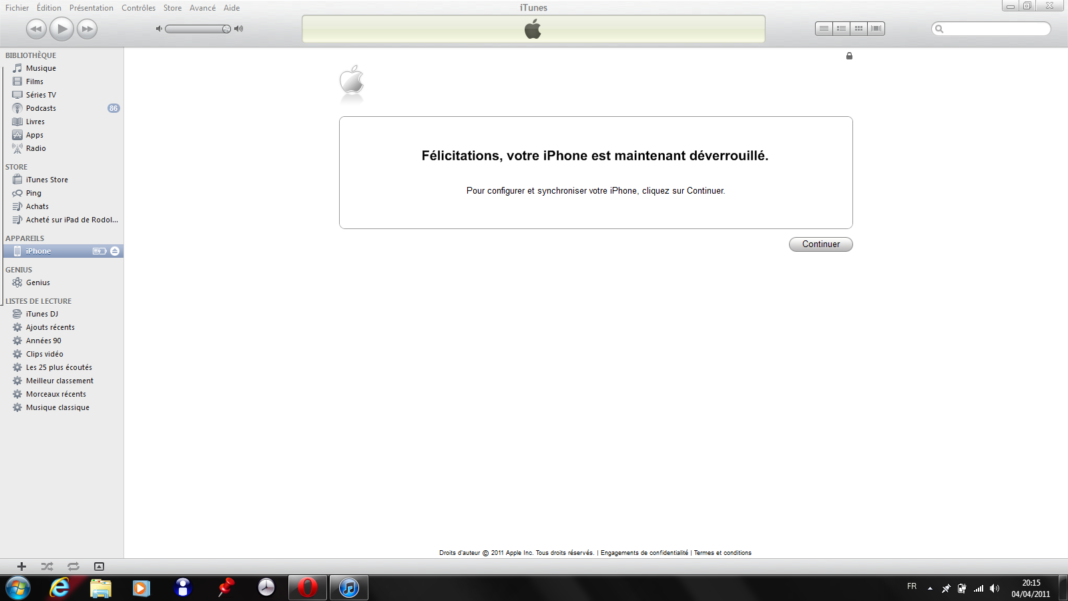This screenshot has width=1068, height=601.
Task: Open Windows Media Player from the taskbar
Action: pos(141,587)
